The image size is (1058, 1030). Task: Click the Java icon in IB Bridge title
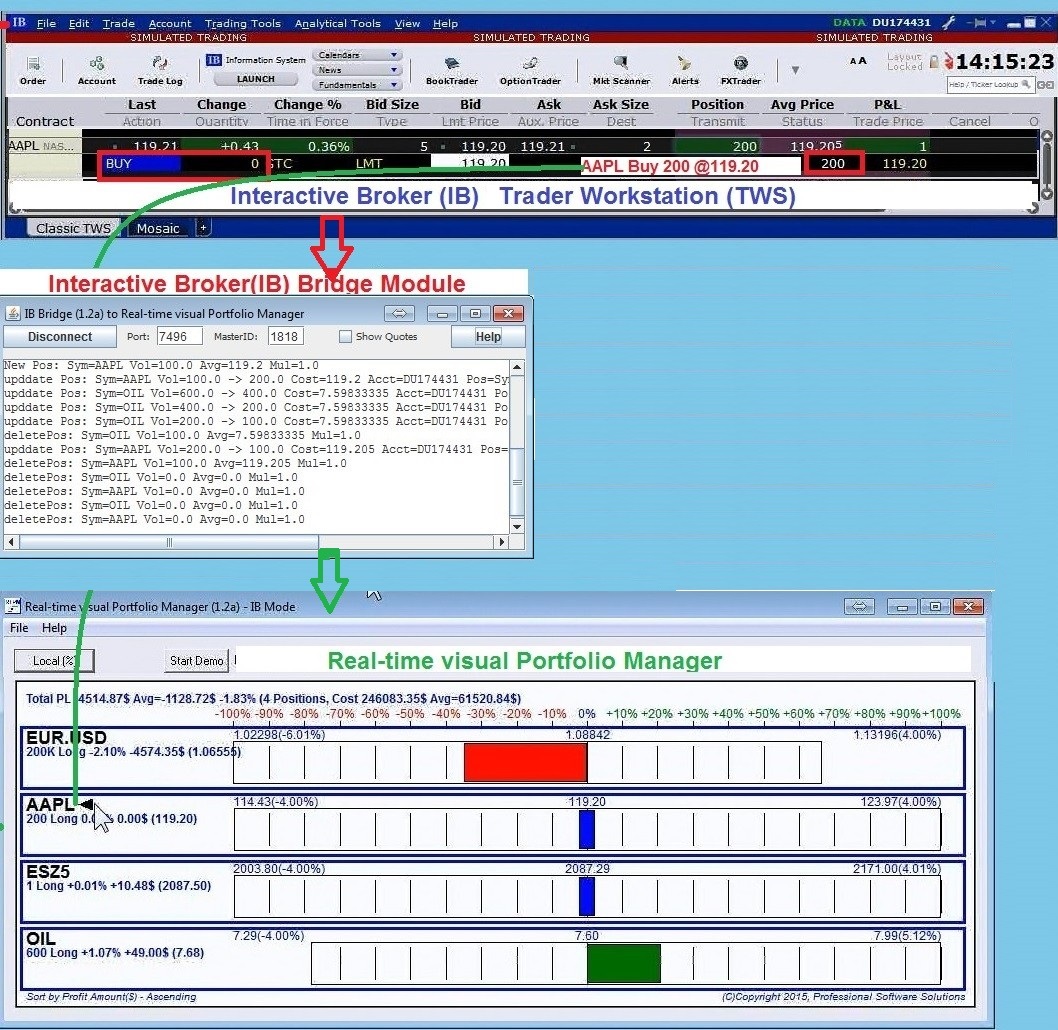13,314
